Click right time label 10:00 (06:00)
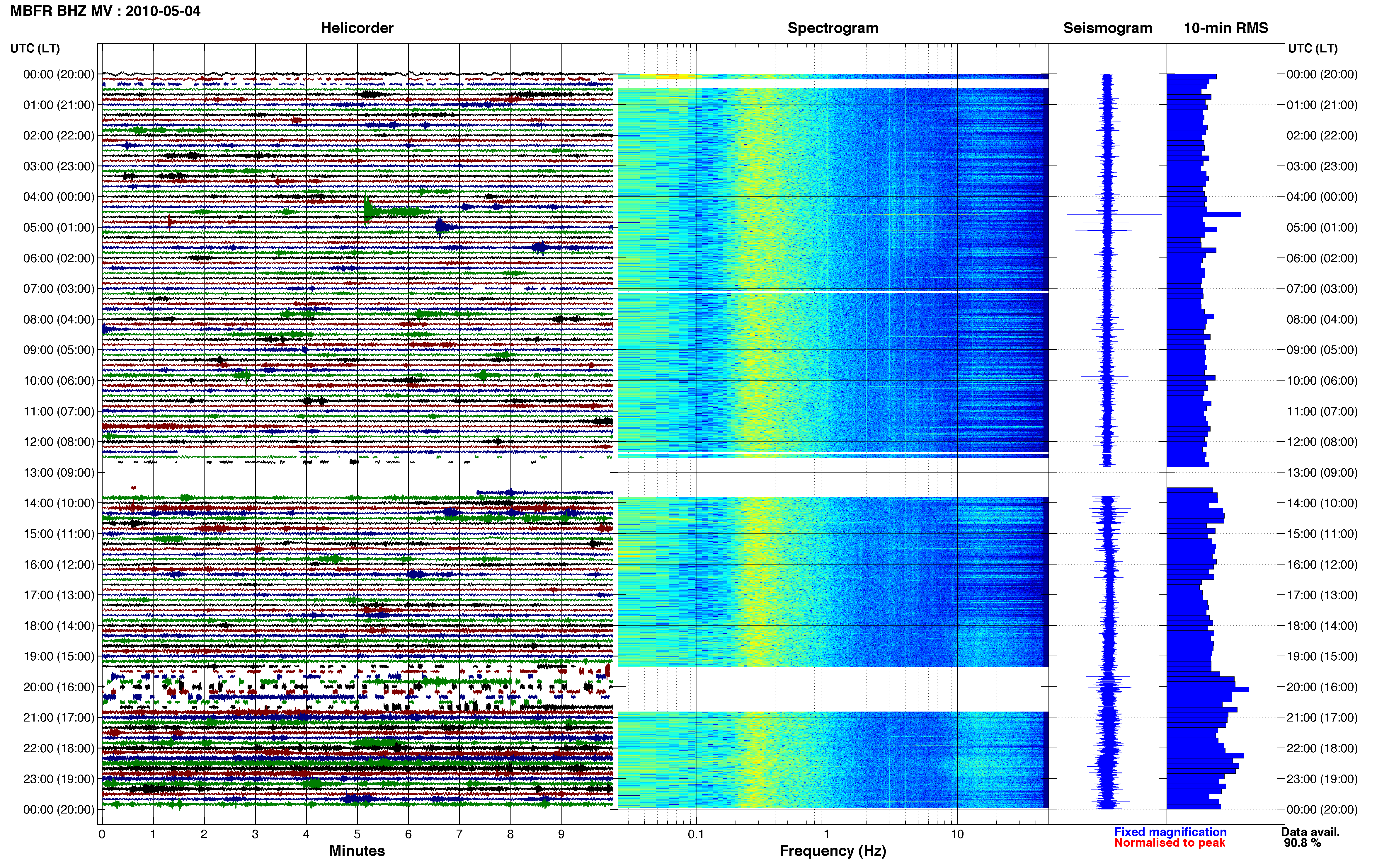The width and height of the screenshot is (1389, 868). [1322, 381]
